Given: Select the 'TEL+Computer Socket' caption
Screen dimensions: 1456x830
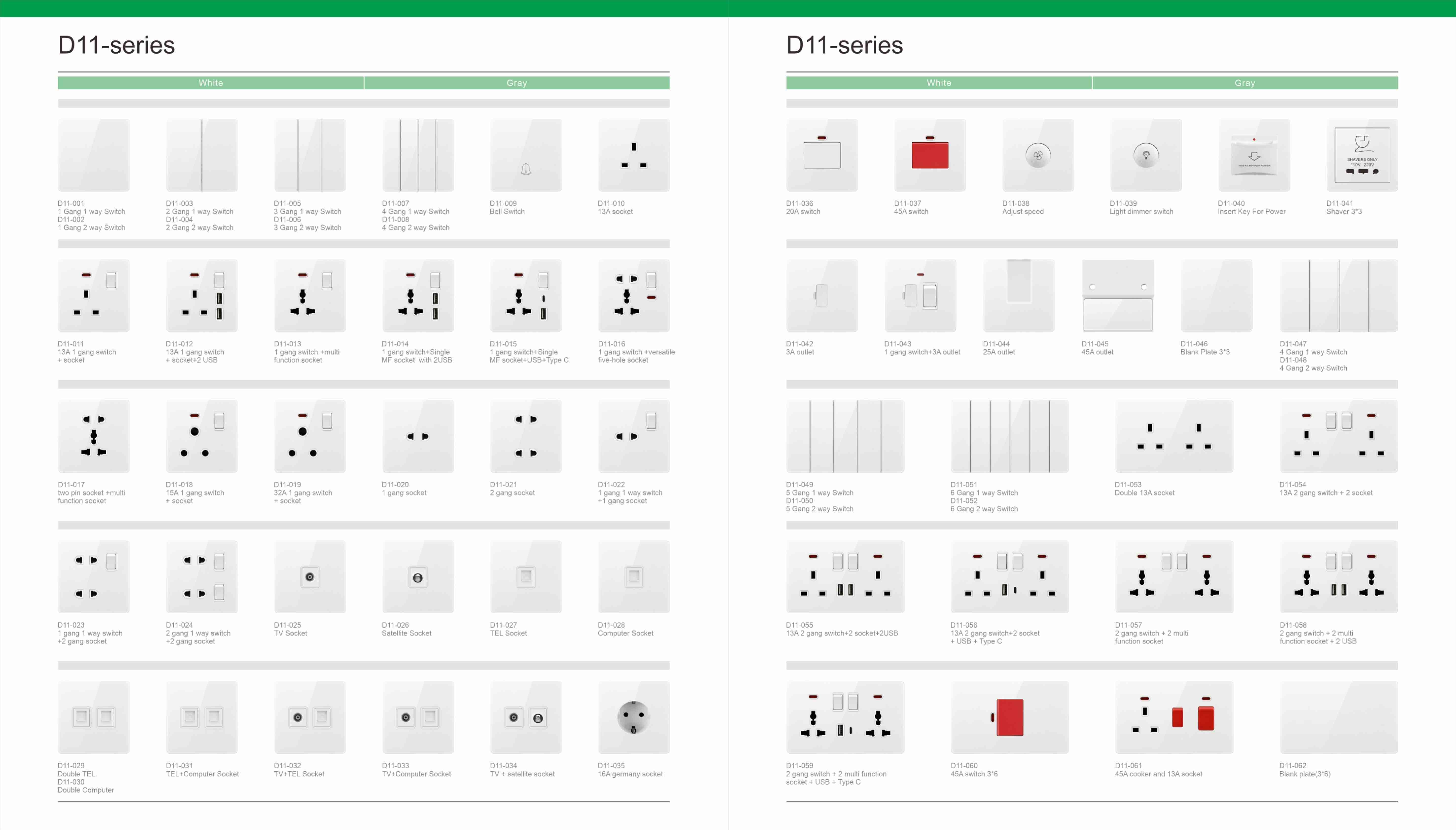Looking at the screenshot, I should point(202,774).
